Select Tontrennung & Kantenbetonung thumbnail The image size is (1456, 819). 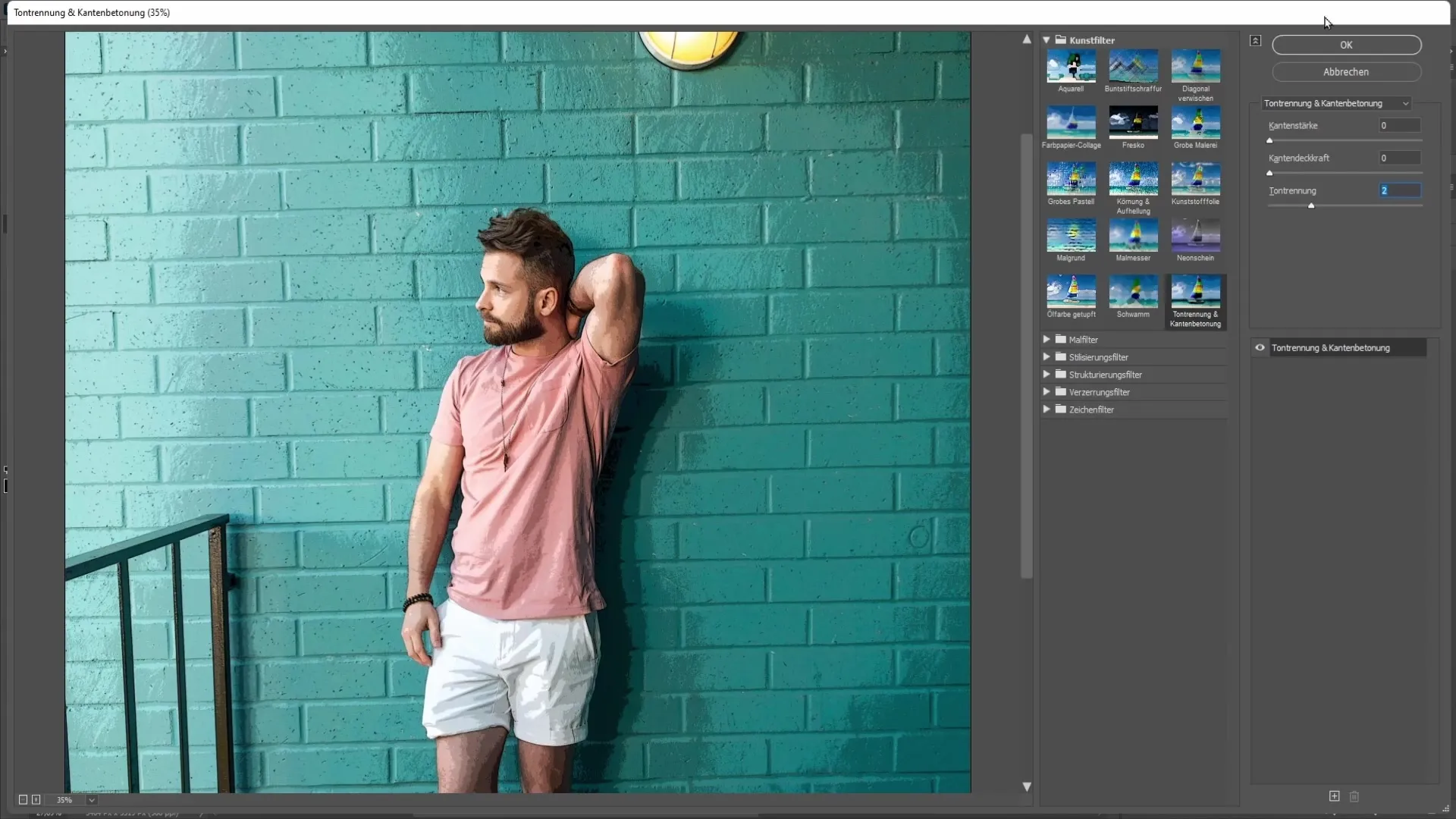coord(1195,292)
